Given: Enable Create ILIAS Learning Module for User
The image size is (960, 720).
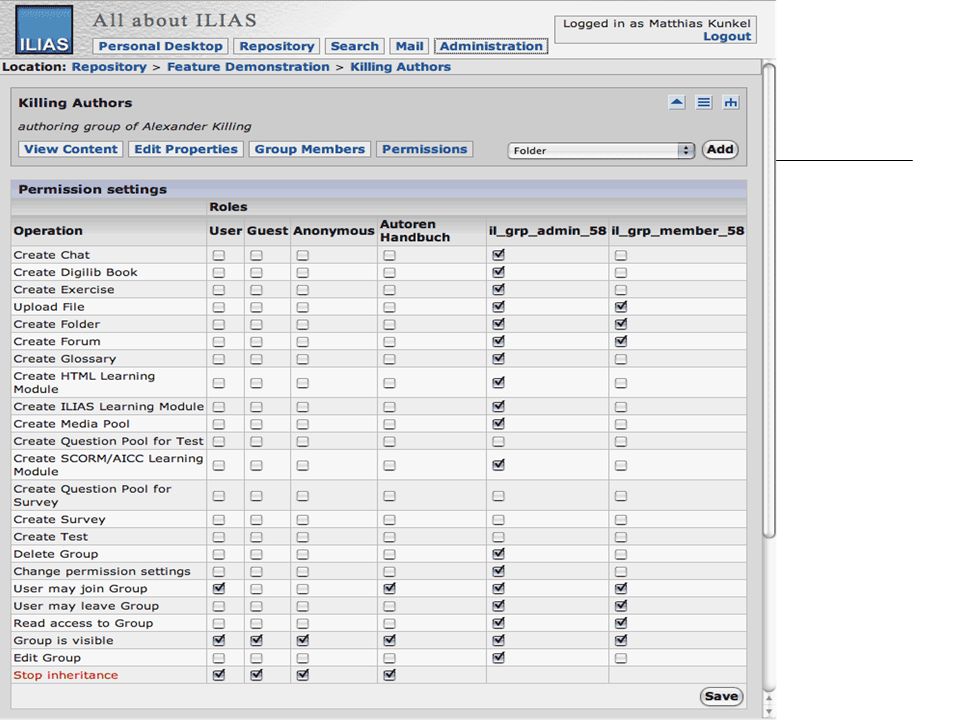Looking at the screenshot, I should pos(219,407).
